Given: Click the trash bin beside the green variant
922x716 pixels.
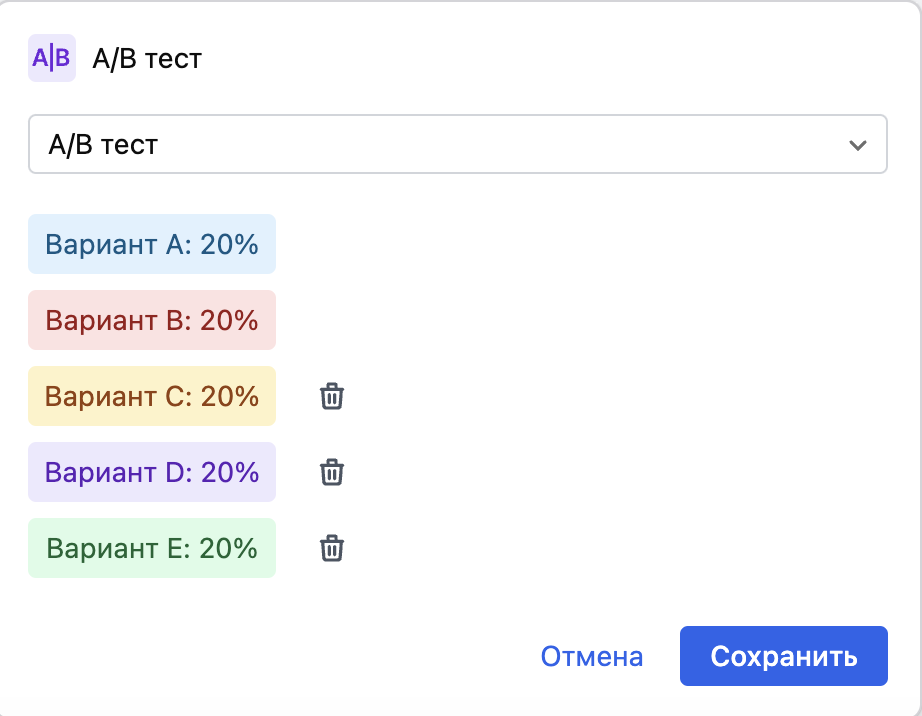Looking at the screenshot, I should (331, 548).
